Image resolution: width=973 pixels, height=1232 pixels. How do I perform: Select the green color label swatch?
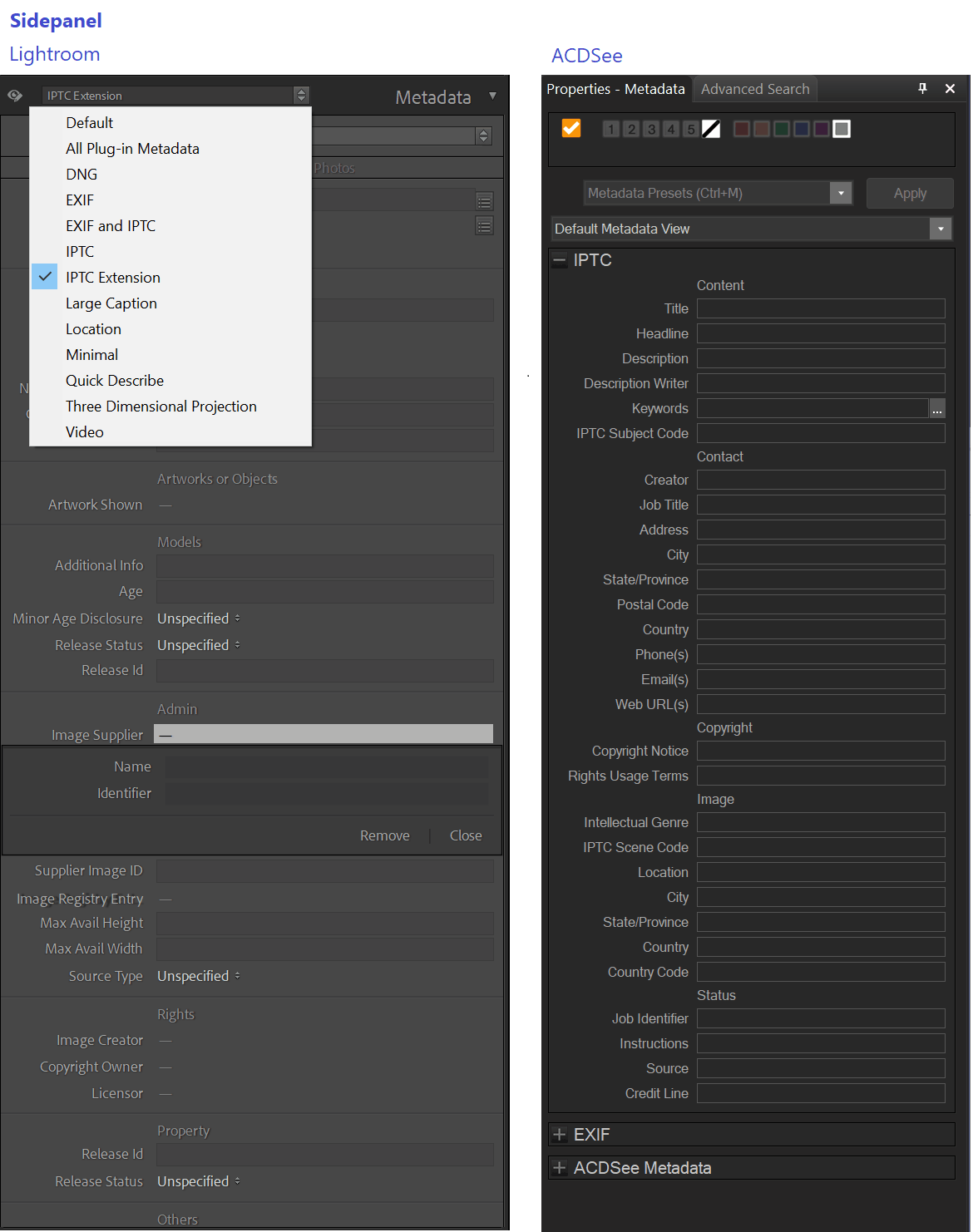(782, 129)
